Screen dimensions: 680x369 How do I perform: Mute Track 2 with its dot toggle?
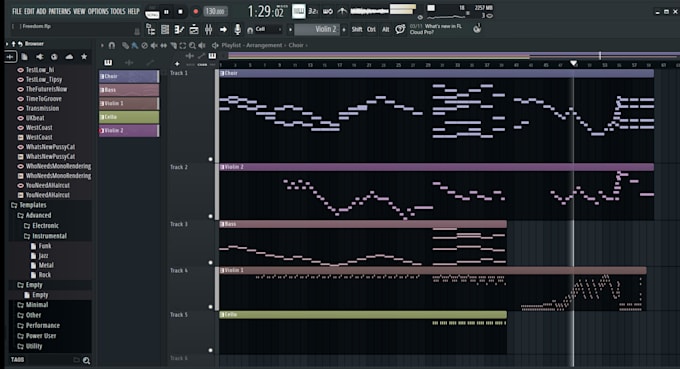[210, 216]
